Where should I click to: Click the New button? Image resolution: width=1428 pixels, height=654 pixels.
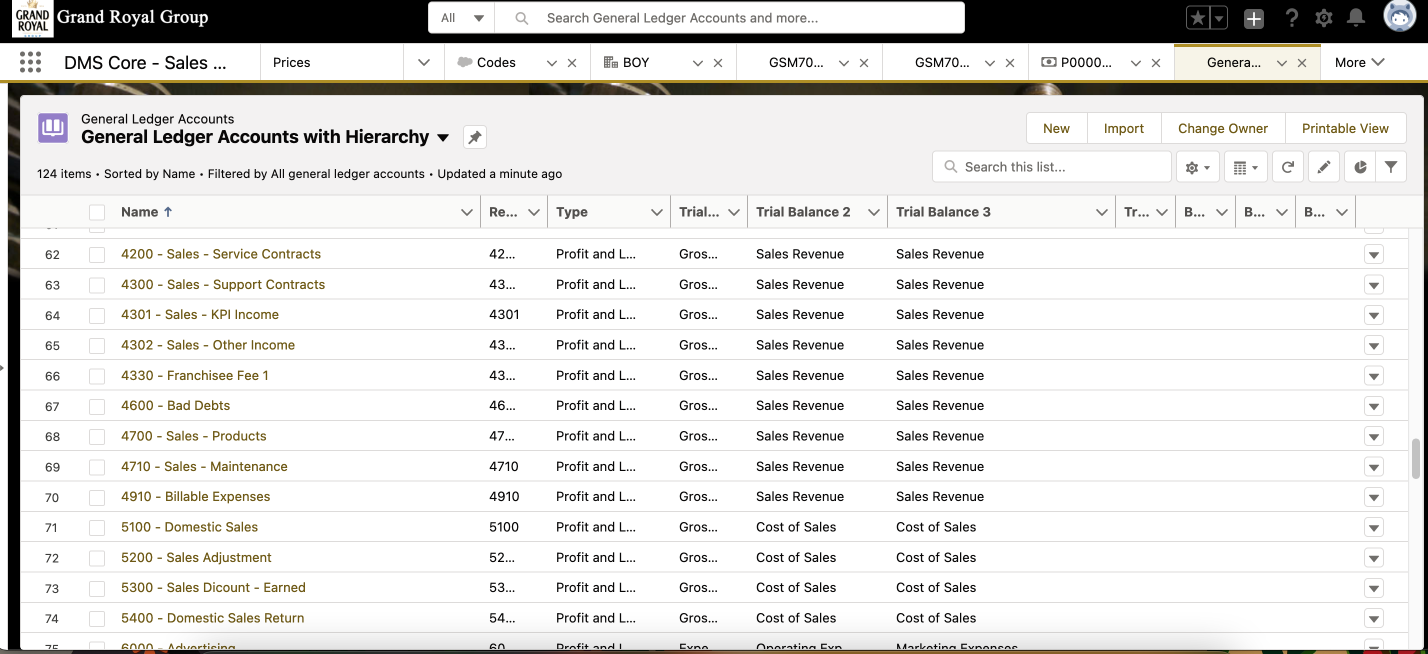1056,128
